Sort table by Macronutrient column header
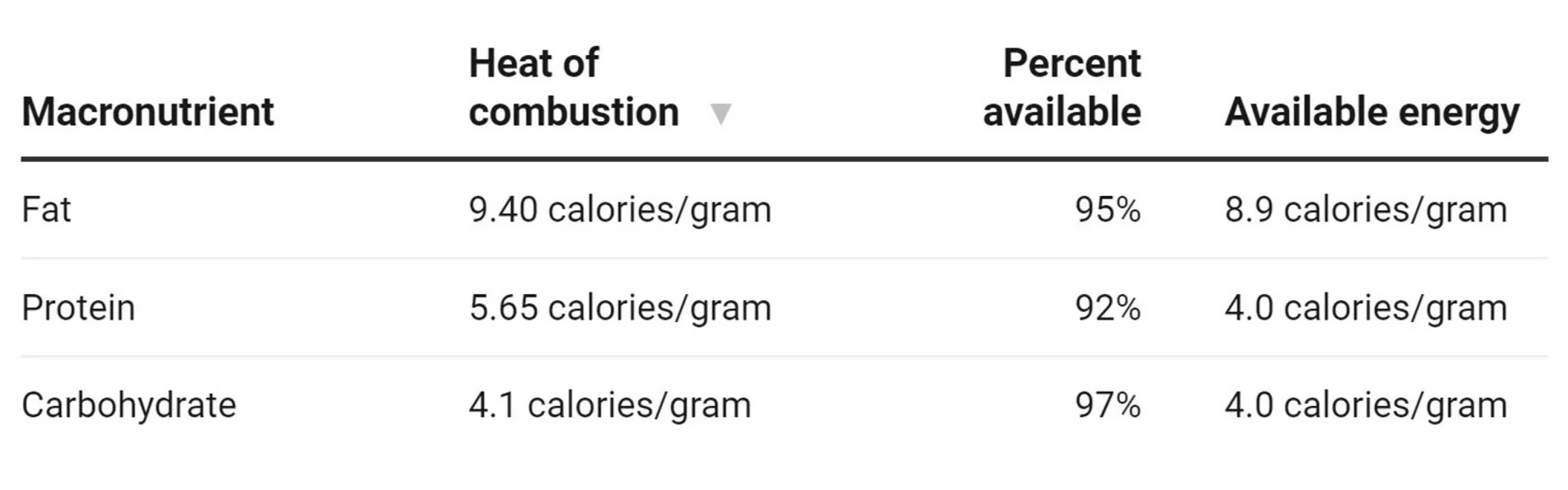The image size is (1568, 490). click(148, 112)
